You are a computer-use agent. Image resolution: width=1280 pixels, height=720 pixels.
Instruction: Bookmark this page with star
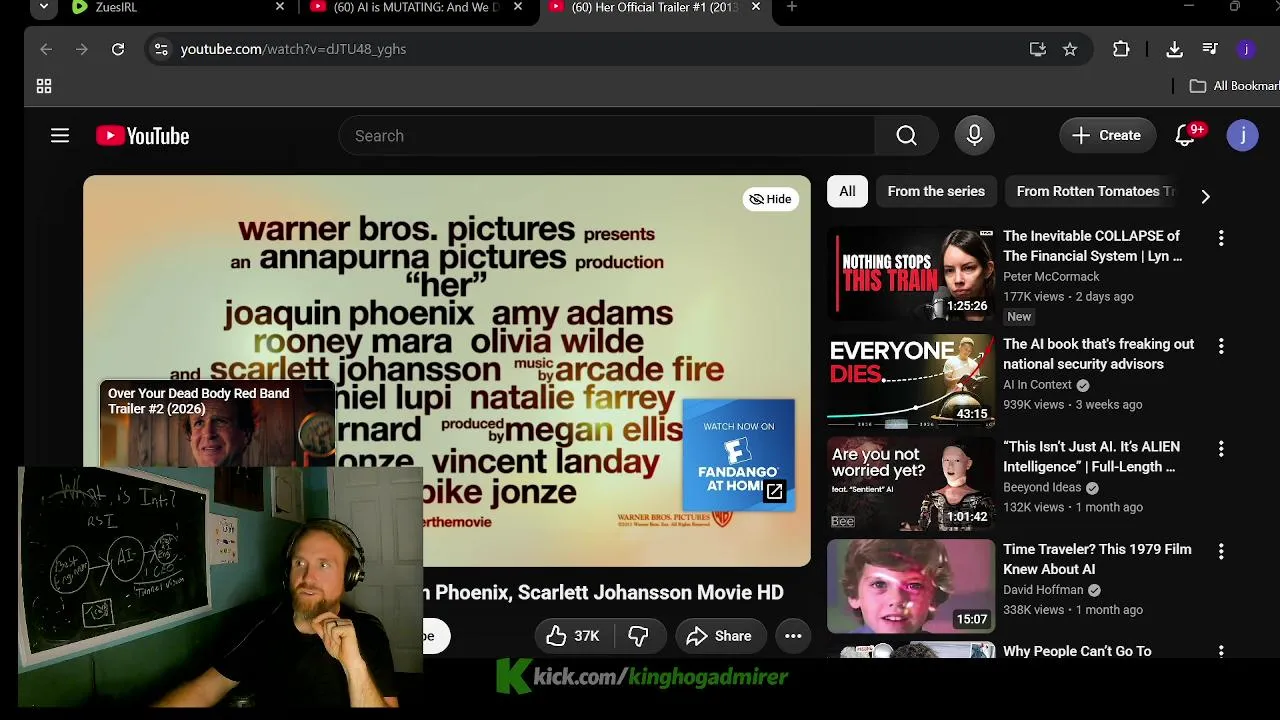pos(1070,49)
